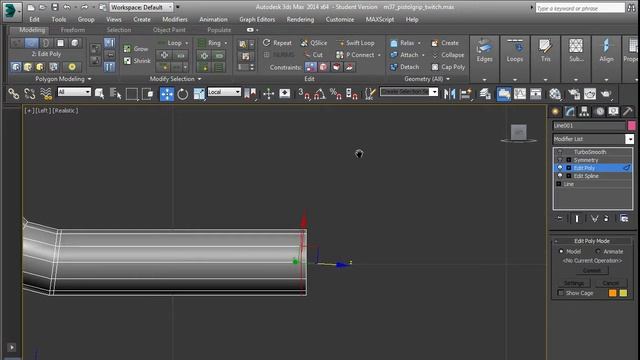Toggle the 3D Snaps icon
This screenshot has width=640, height=360.
[304, 94]
